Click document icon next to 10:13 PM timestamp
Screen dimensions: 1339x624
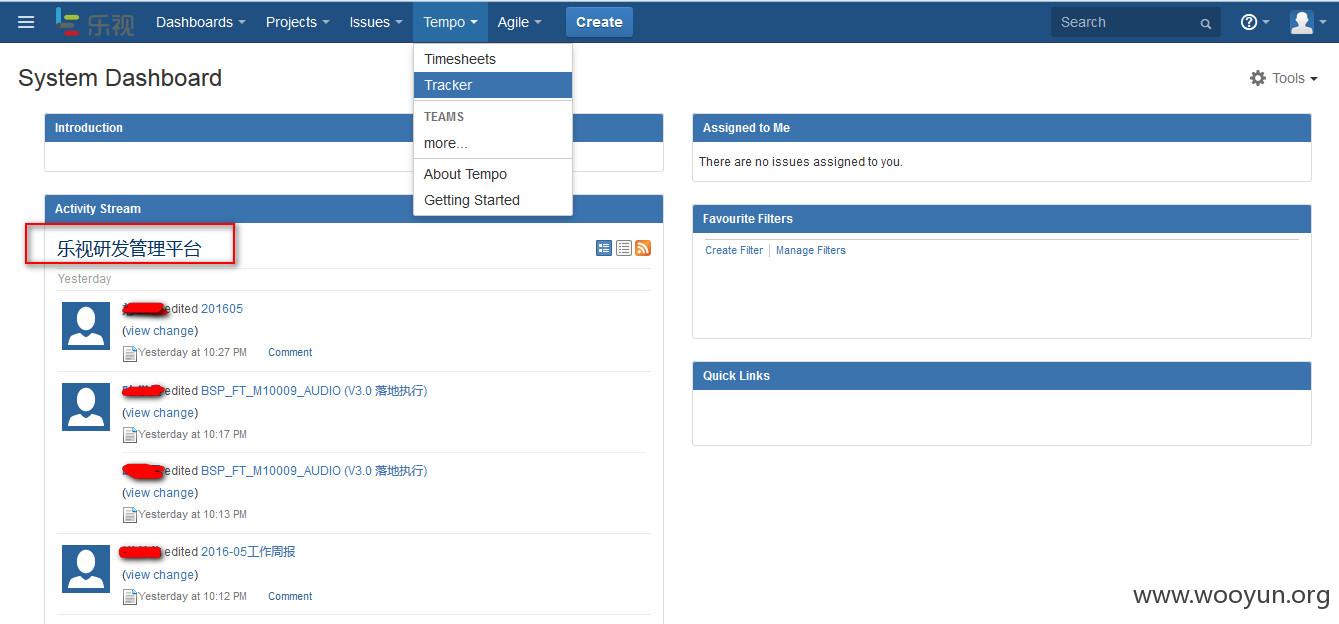[130, 515]
